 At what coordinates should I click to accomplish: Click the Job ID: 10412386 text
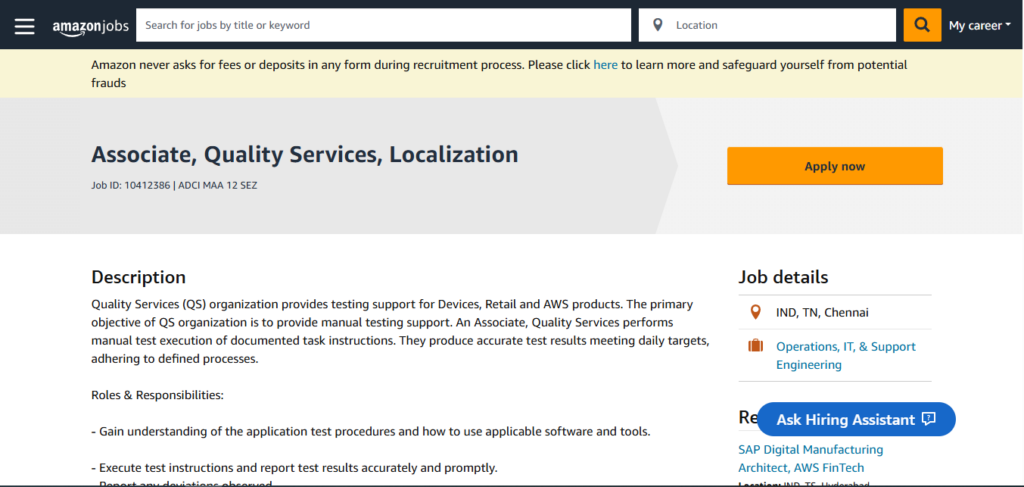(x=131, y=185)
